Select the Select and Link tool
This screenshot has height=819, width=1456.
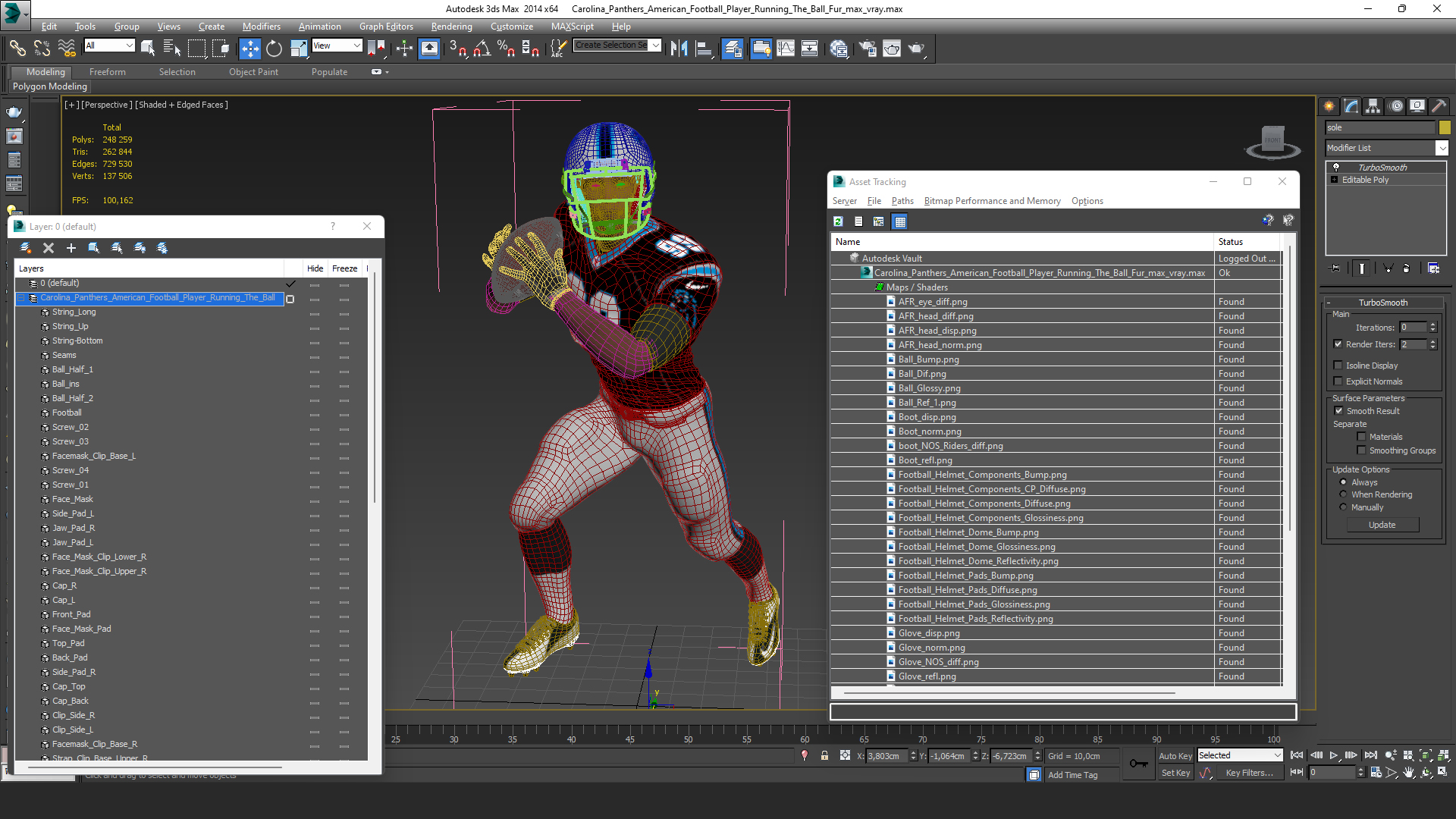coord(17,49)
